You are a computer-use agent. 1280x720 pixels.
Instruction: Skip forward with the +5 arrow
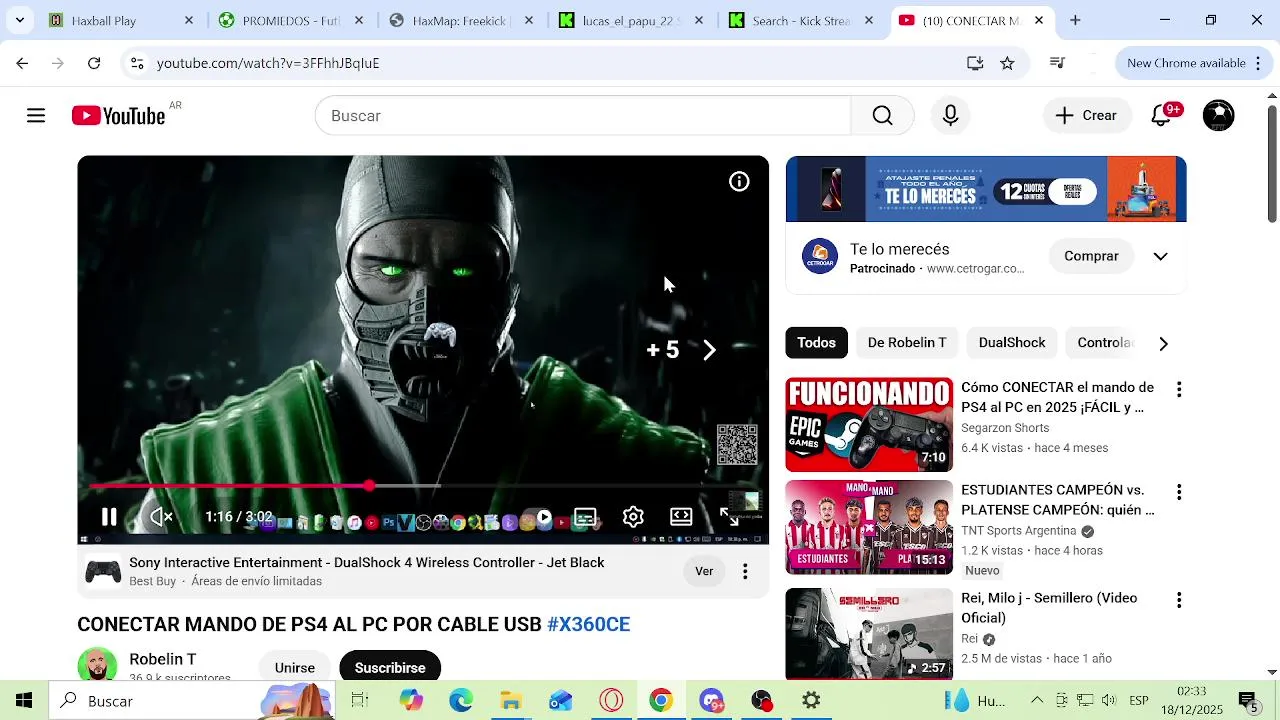[x=709, y=350]
